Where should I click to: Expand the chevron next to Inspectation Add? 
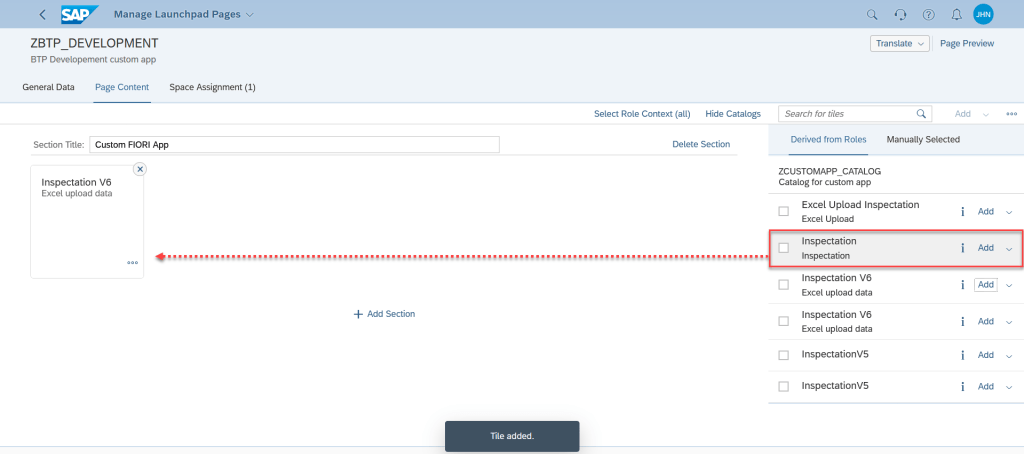(x=1008, y=248)
